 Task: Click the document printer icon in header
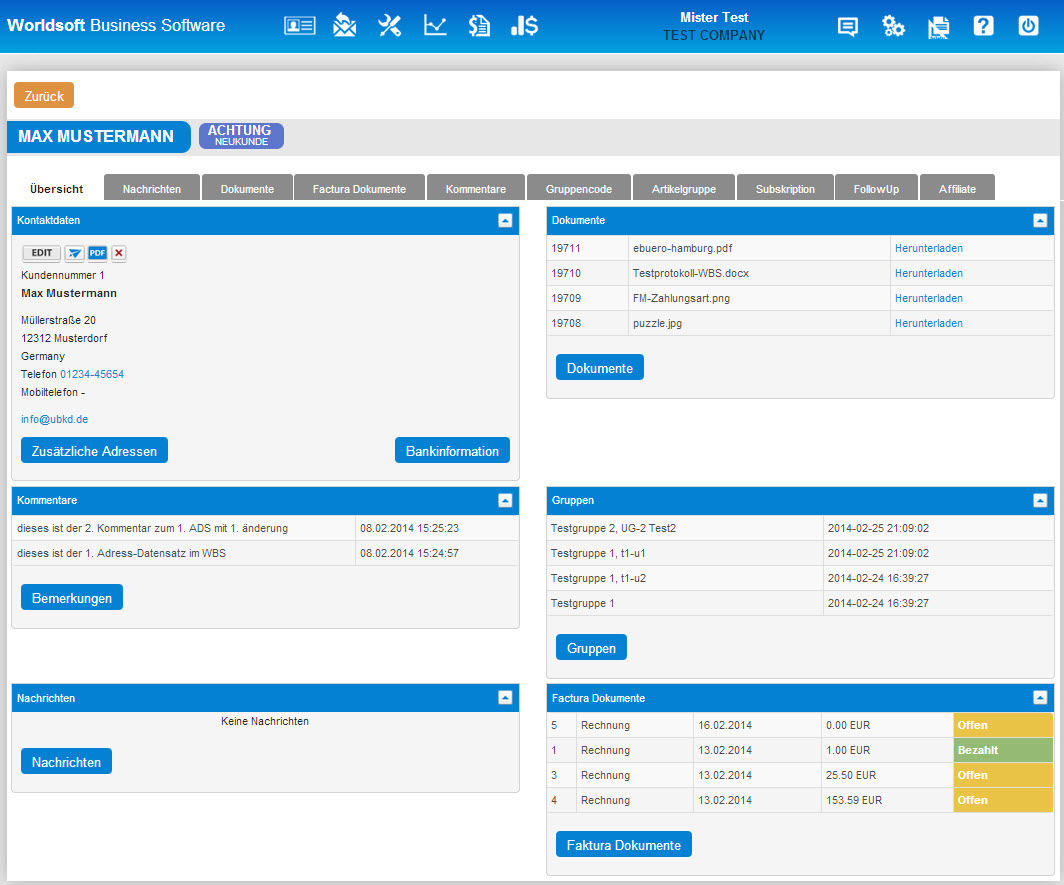938,26
